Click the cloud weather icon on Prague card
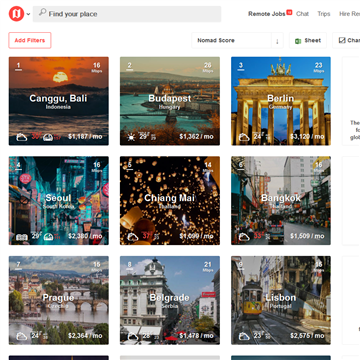Viewport: 360px width, 360px height. (x=22, y=336)
